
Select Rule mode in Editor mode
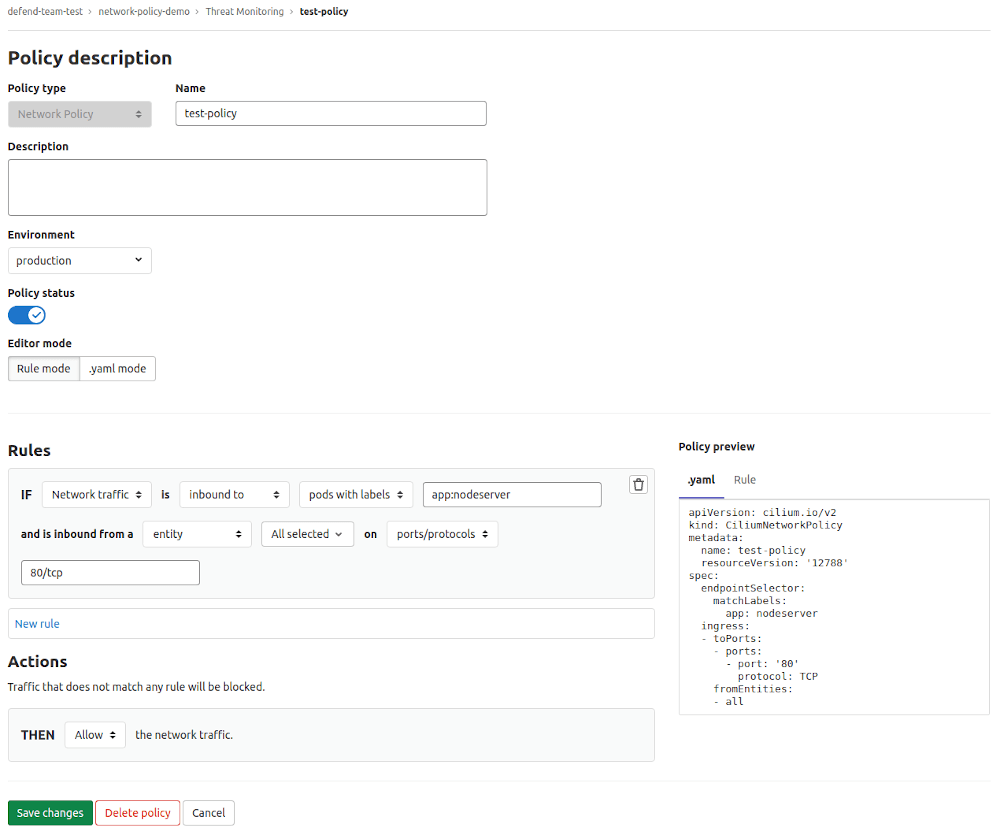tap(43, 368)
